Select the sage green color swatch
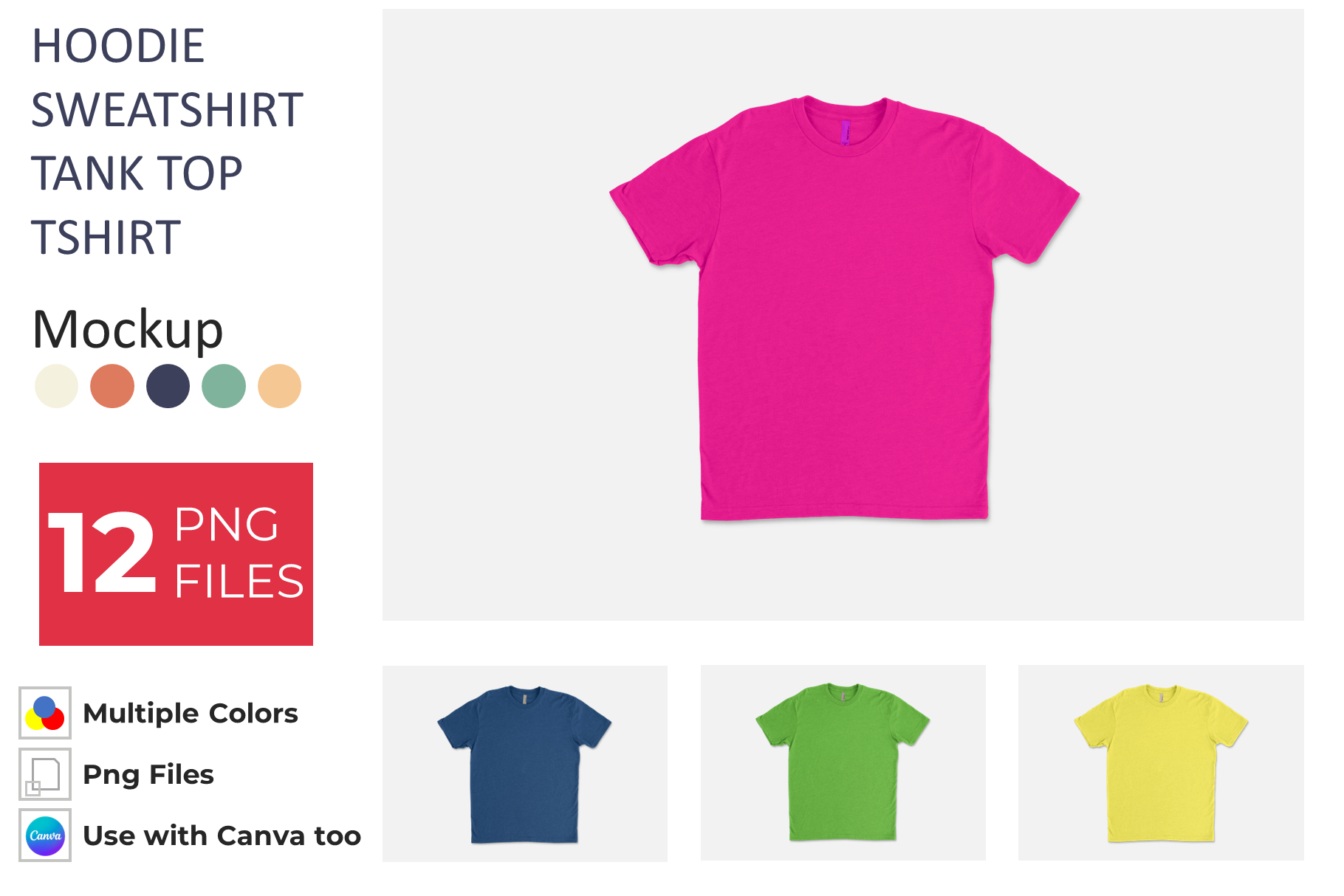The height and width of the screenshot is (896, 1344). coord(224,386)
